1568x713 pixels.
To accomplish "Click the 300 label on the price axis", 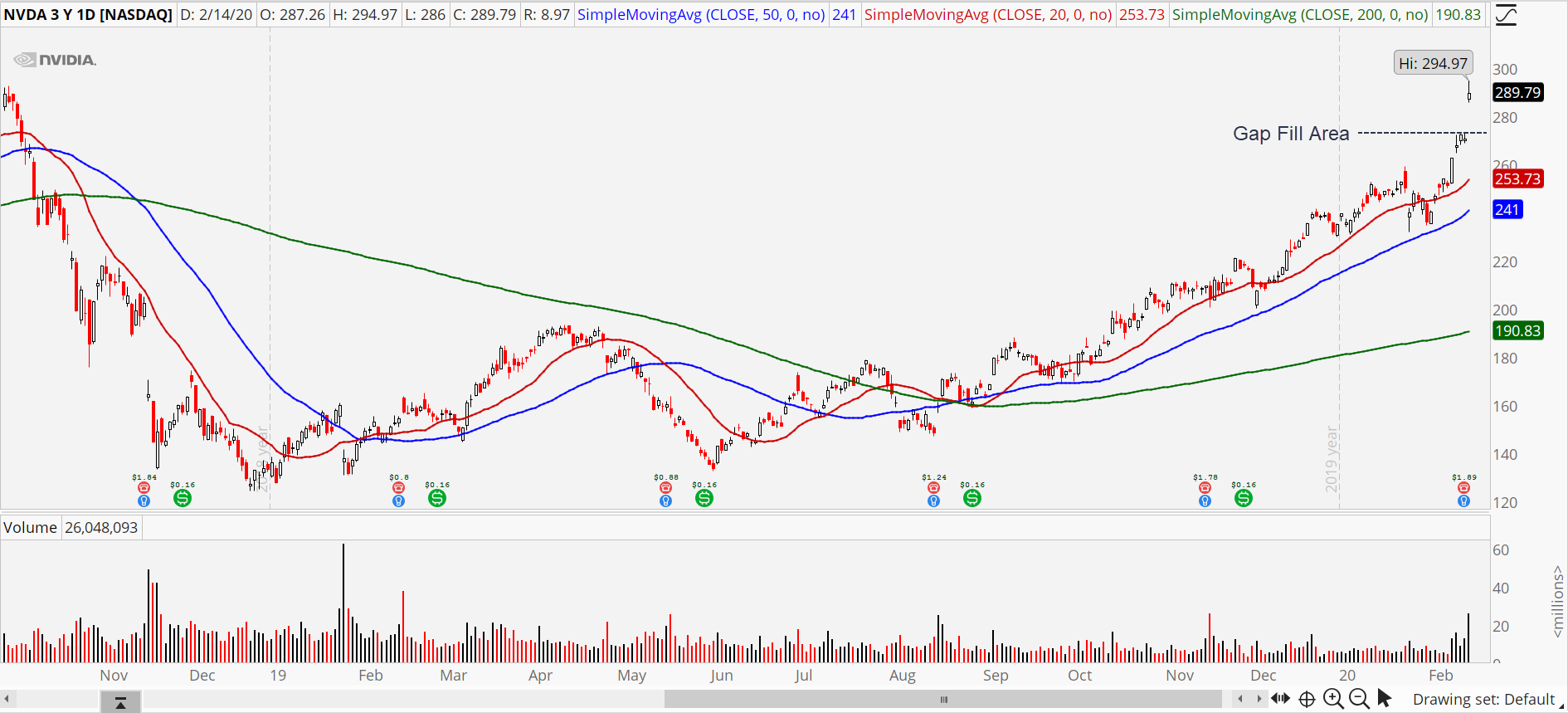I will pos(1505,69).
